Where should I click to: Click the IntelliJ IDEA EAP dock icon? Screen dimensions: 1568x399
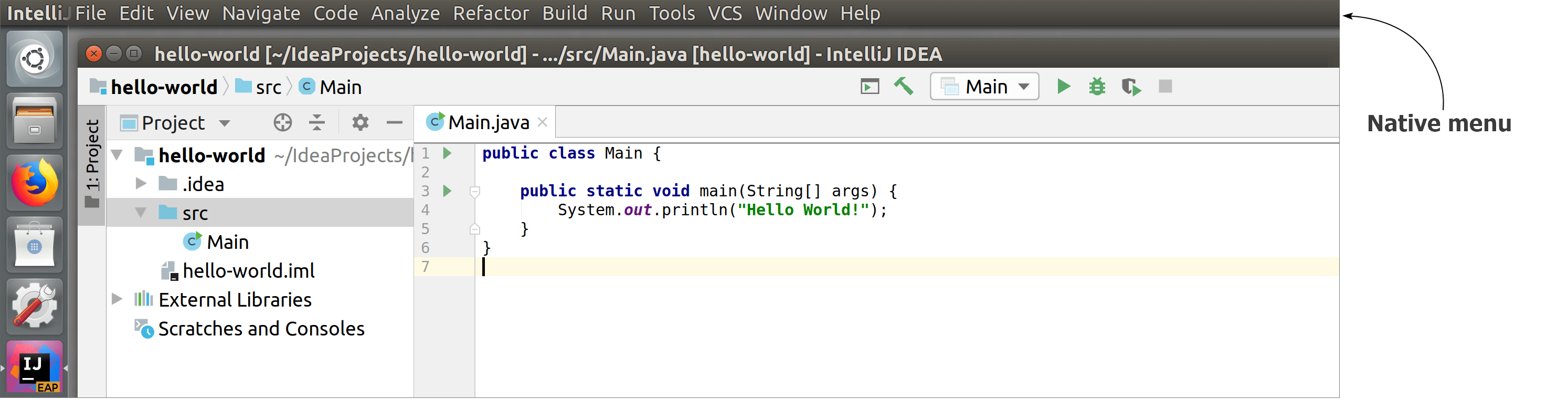tap(35, 367)
